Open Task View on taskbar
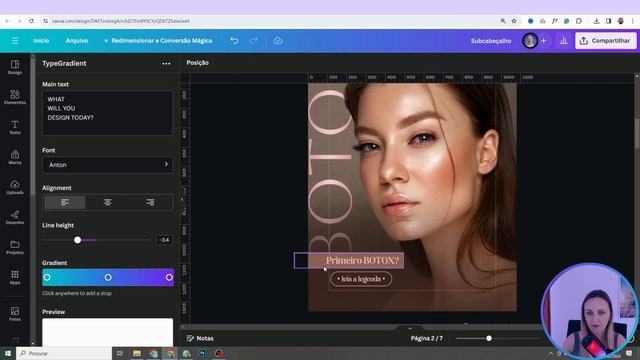640x360 pixels. tap(120, 353)
